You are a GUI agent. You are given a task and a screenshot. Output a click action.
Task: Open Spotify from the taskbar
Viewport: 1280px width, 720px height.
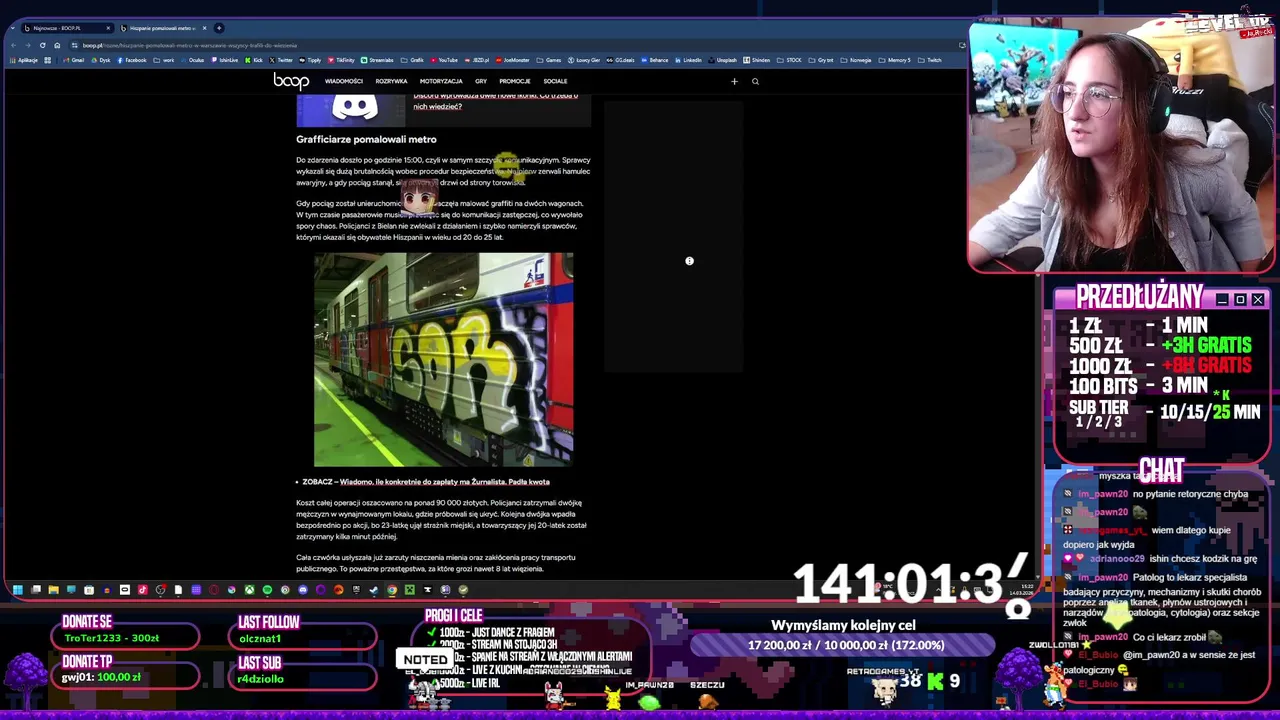point(267,590)
